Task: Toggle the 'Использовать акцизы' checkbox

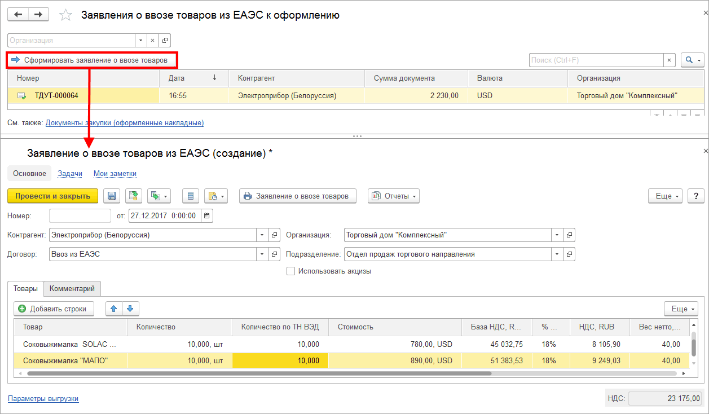Action: (290, 271)
